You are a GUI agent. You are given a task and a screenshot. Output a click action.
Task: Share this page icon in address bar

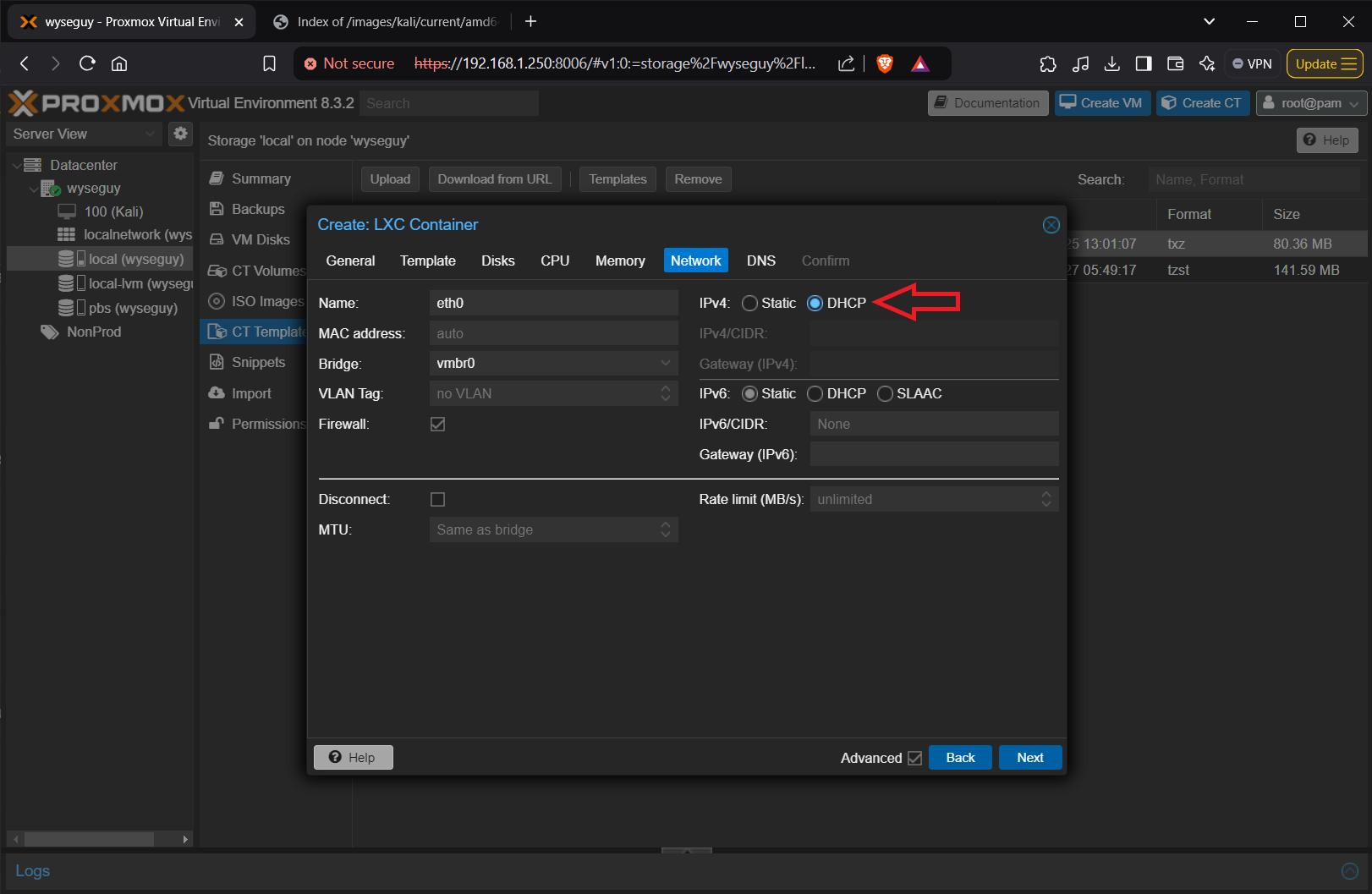click(846, 63)
